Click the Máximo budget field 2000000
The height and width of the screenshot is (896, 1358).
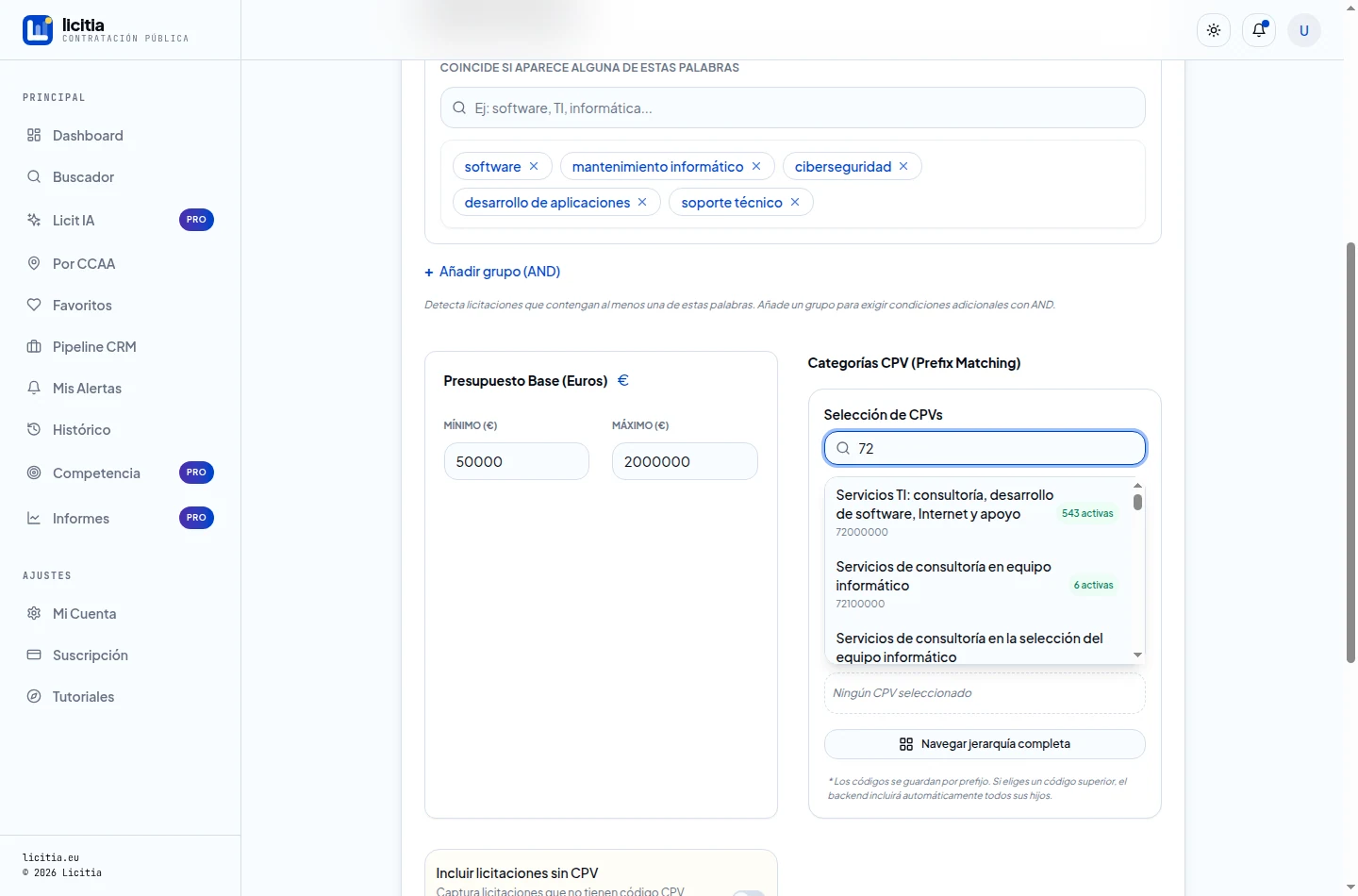685,461
